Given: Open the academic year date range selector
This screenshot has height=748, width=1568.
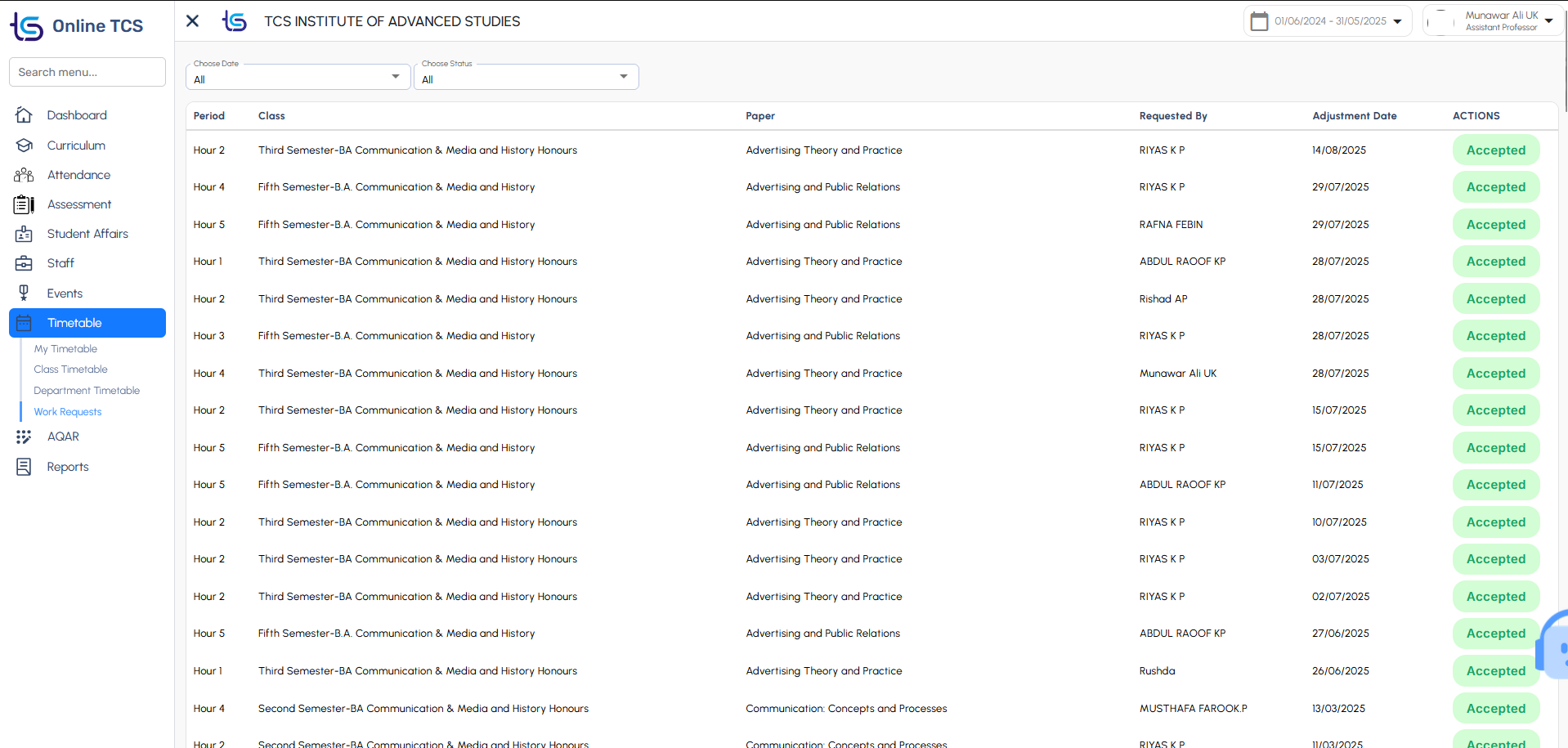Looking at the screenshot, I should coord(1329,21).
